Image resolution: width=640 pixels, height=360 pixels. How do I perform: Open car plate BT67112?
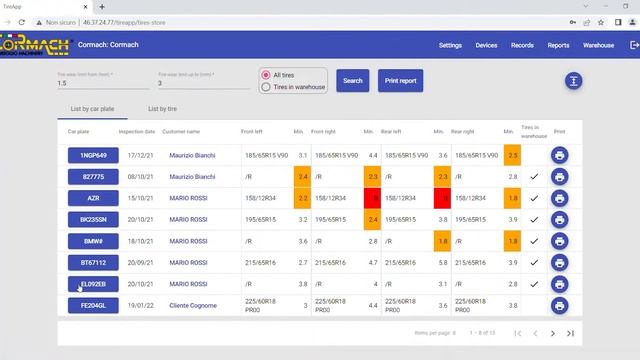(93, 262)
